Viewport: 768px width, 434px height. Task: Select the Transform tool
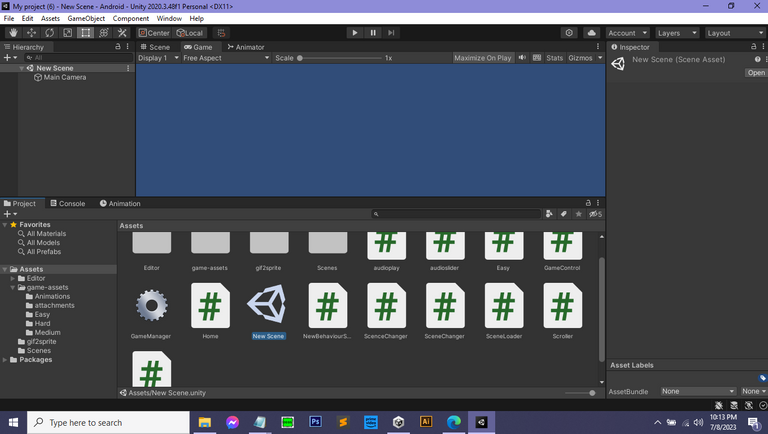coord(104,33)
